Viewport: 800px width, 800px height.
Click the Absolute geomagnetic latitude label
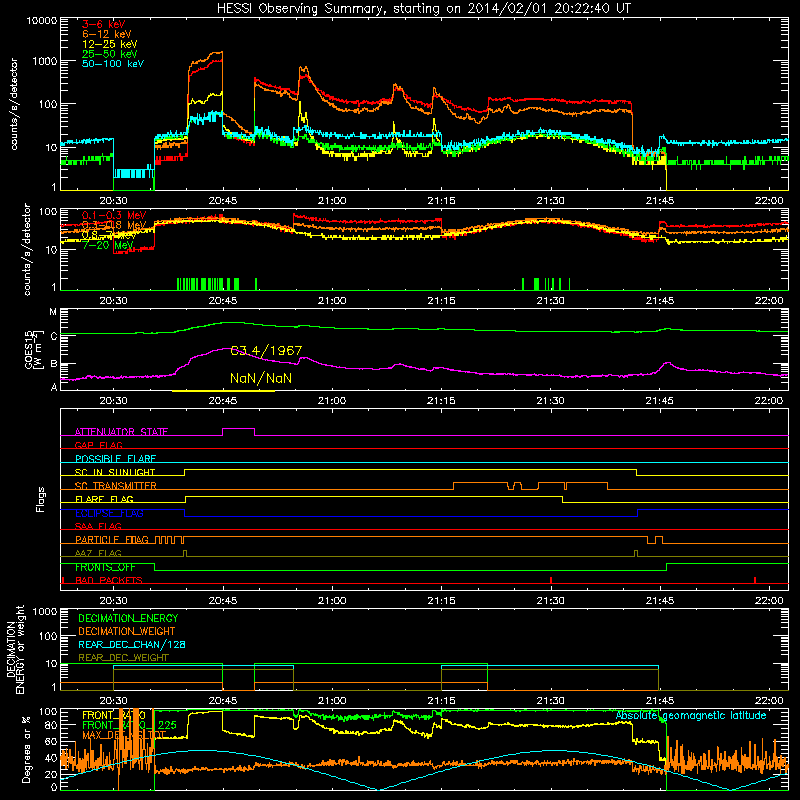coord(691,715)
